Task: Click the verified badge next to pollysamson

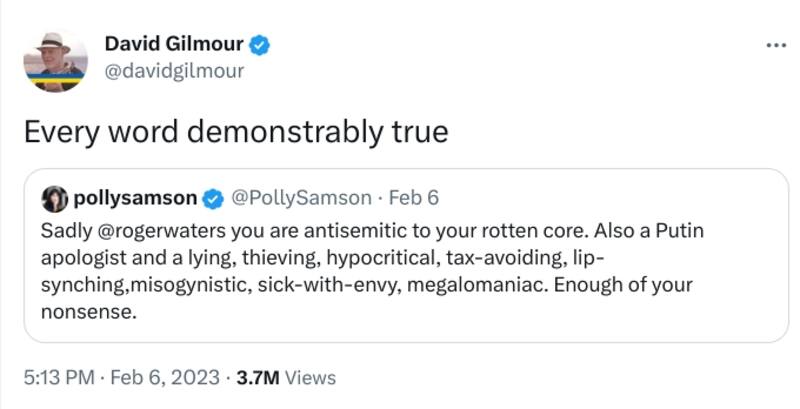Action: coord(213,198)
